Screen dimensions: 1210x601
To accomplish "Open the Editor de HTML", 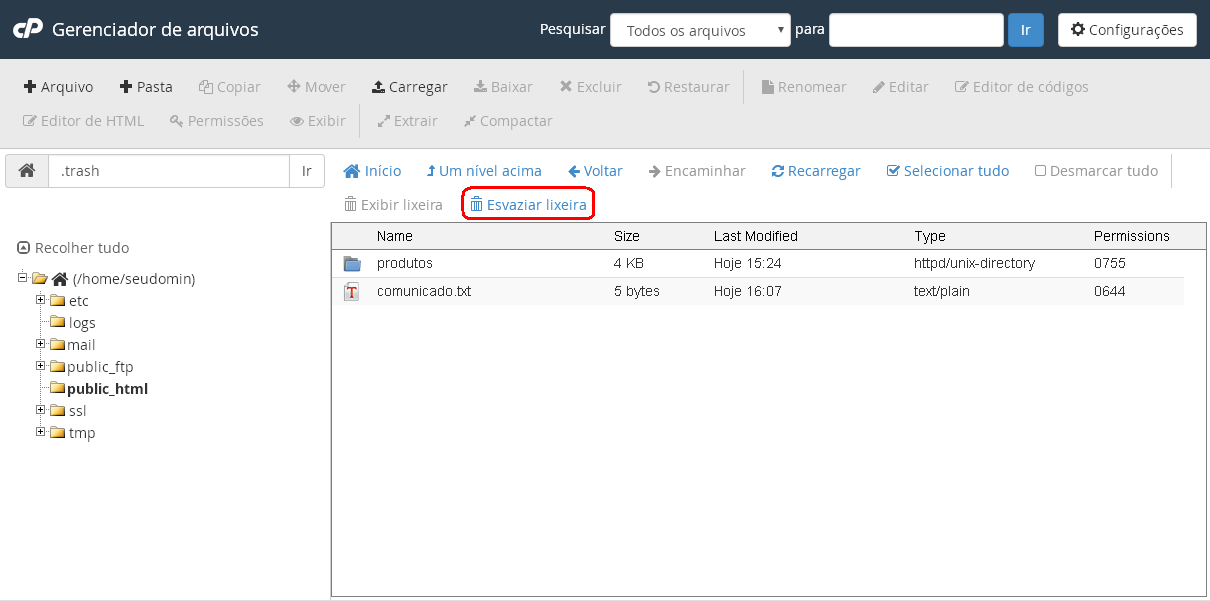I will (84, 121).
